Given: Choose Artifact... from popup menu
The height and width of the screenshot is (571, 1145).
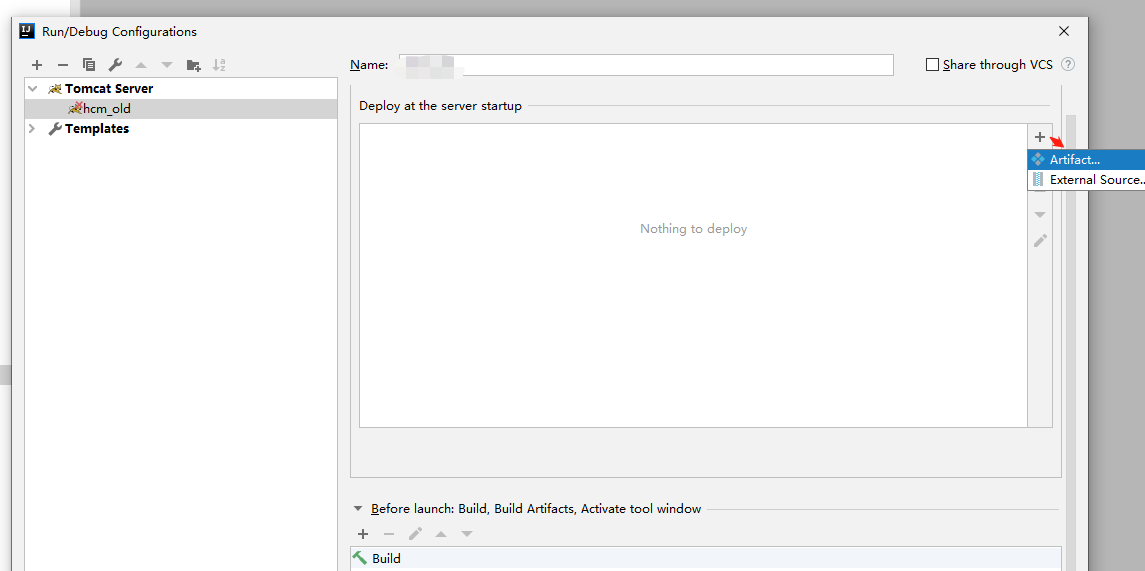Looking at the screenshot, I should tap(1086, 159).
